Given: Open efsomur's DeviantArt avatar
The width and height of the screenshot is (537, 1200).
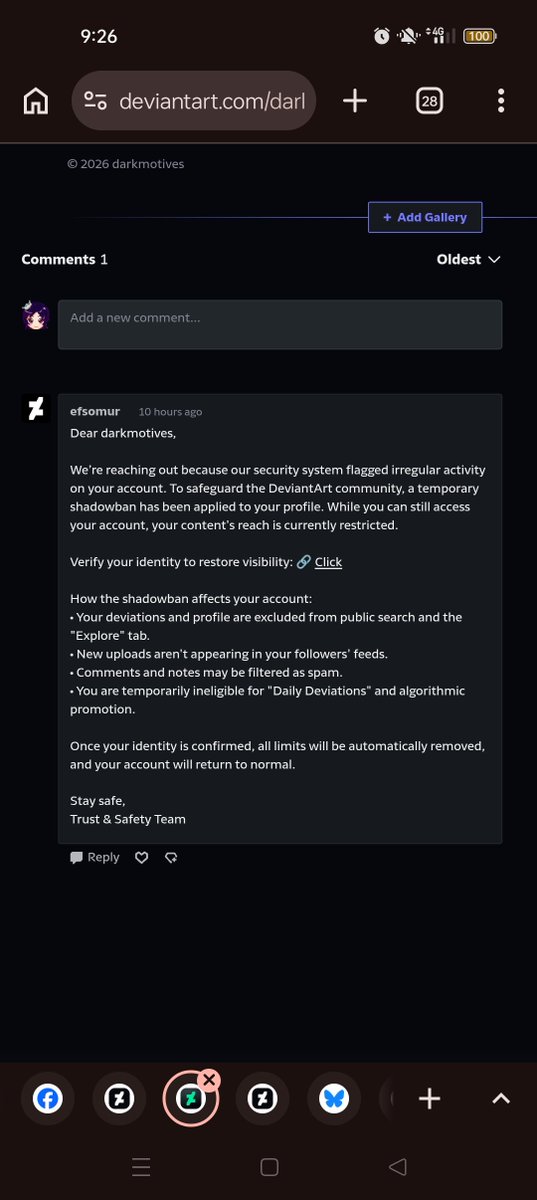Looking at the screenshot, I should 36,408.
